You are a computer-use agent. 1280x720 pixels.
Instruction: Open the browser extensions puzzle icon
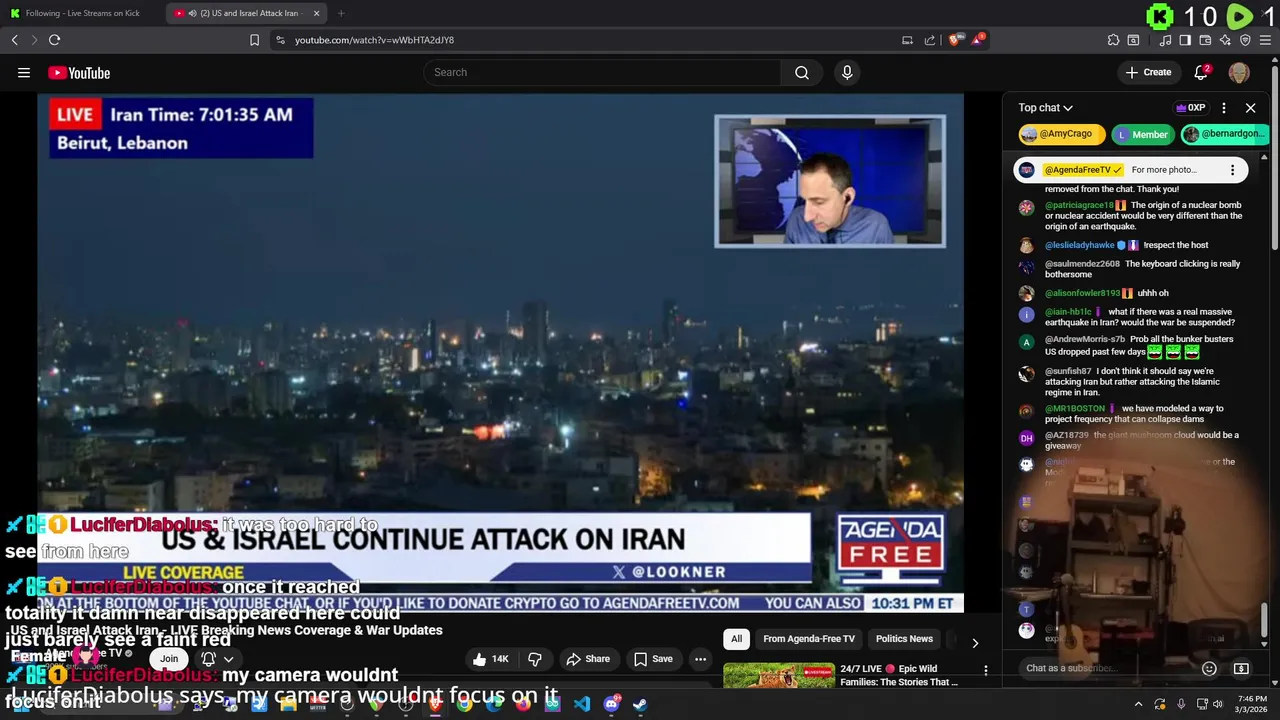click(1113, 40)
